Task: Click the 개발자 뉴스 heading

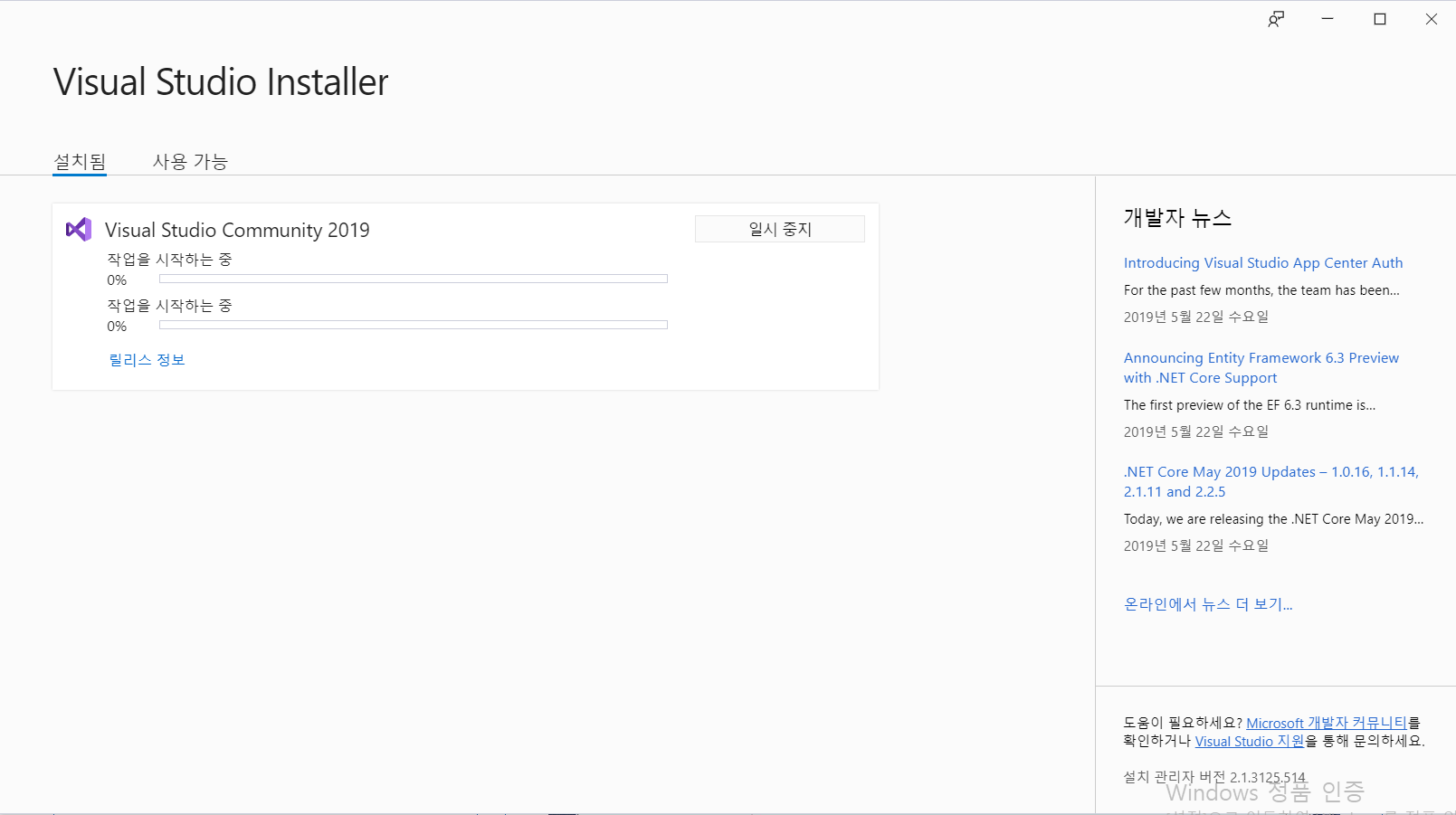Action: [1177, 218]
